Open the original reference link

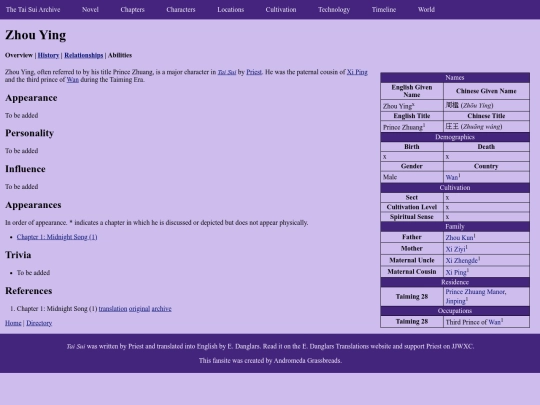pyautogui.click(x=139, y=309)
